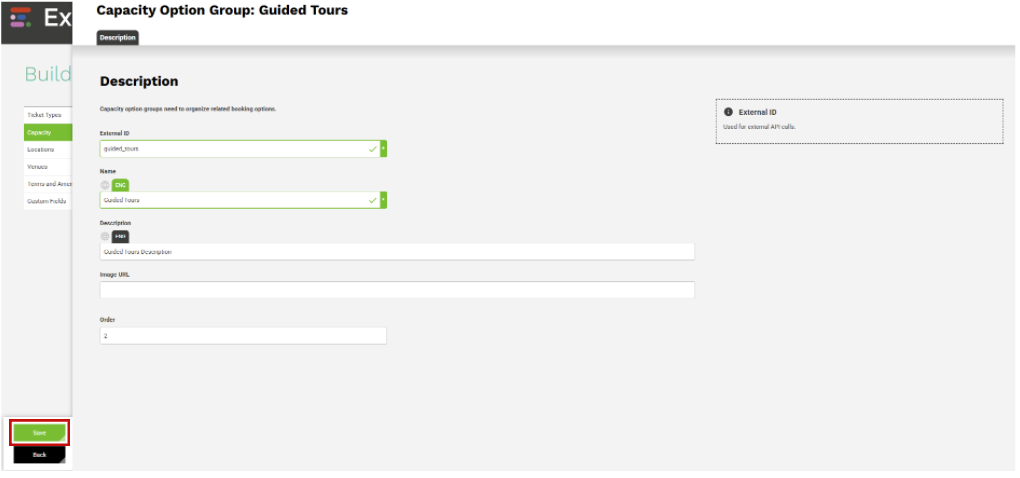This screenshot has width=1020, height=478.
Task: Click into the Order field
Action: 243,336
